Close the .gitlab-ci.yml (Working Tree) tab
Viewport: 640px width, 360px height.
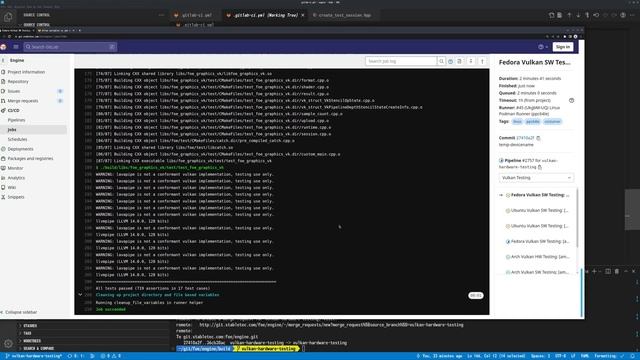[303, 15]
